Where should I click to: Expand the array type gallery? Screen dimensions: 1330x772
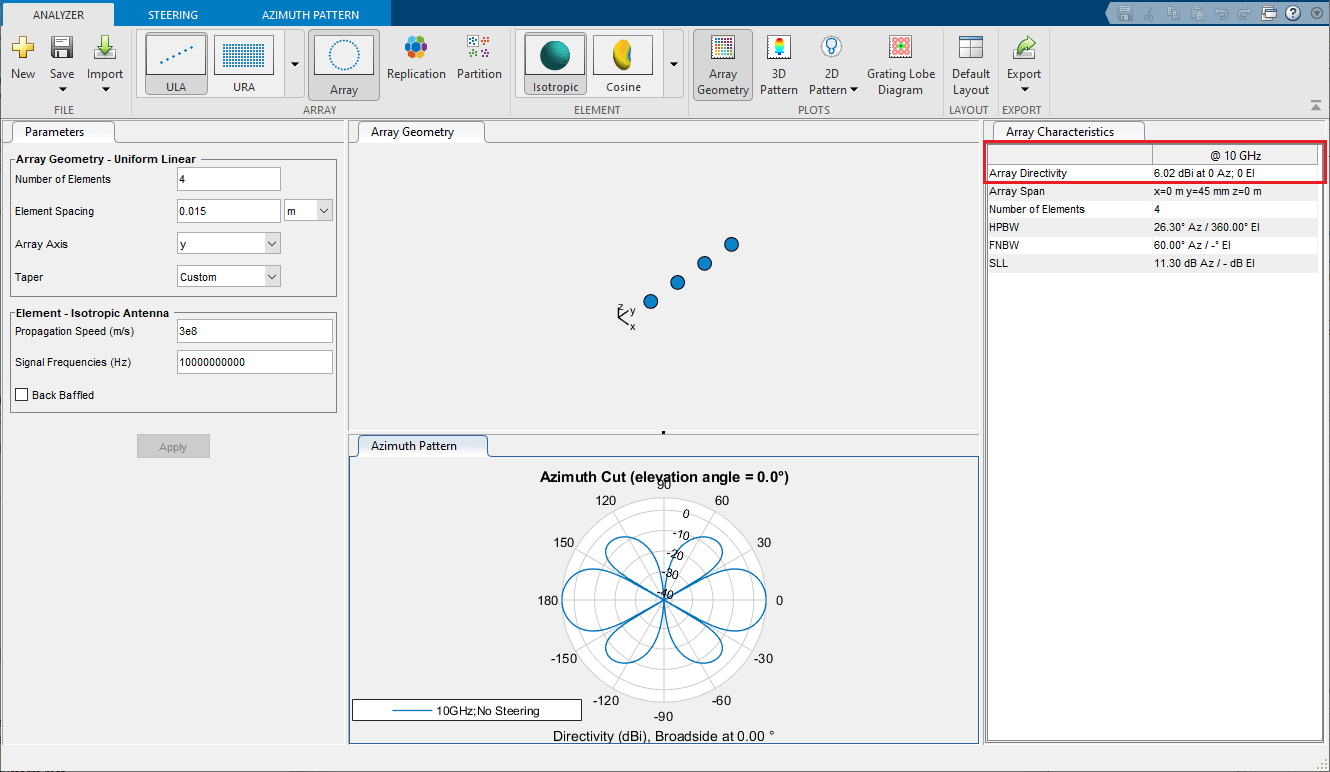[x=294, y=65]
